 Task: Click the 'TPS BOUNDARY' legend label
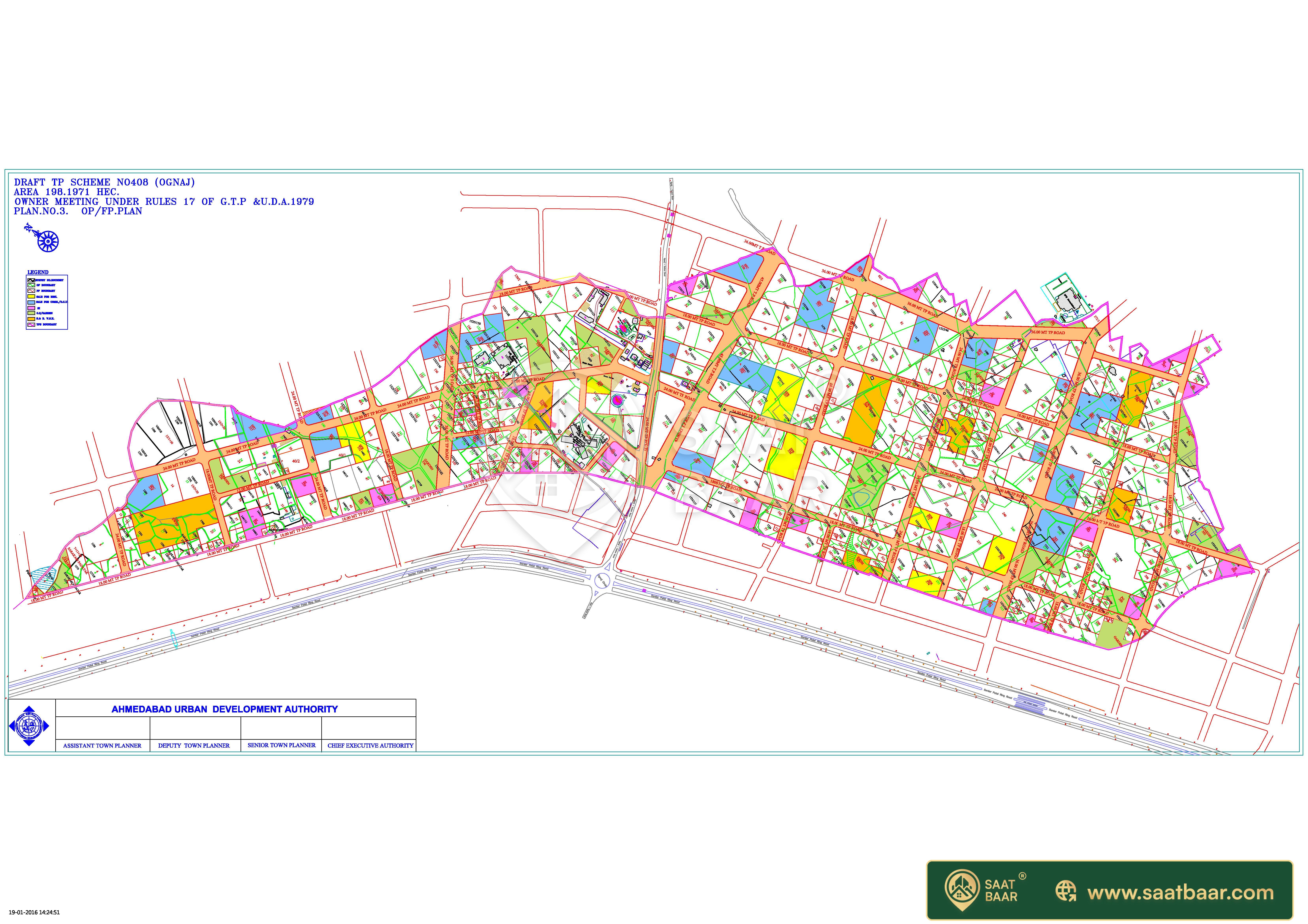pyautogui.click(x=47, y=325)
